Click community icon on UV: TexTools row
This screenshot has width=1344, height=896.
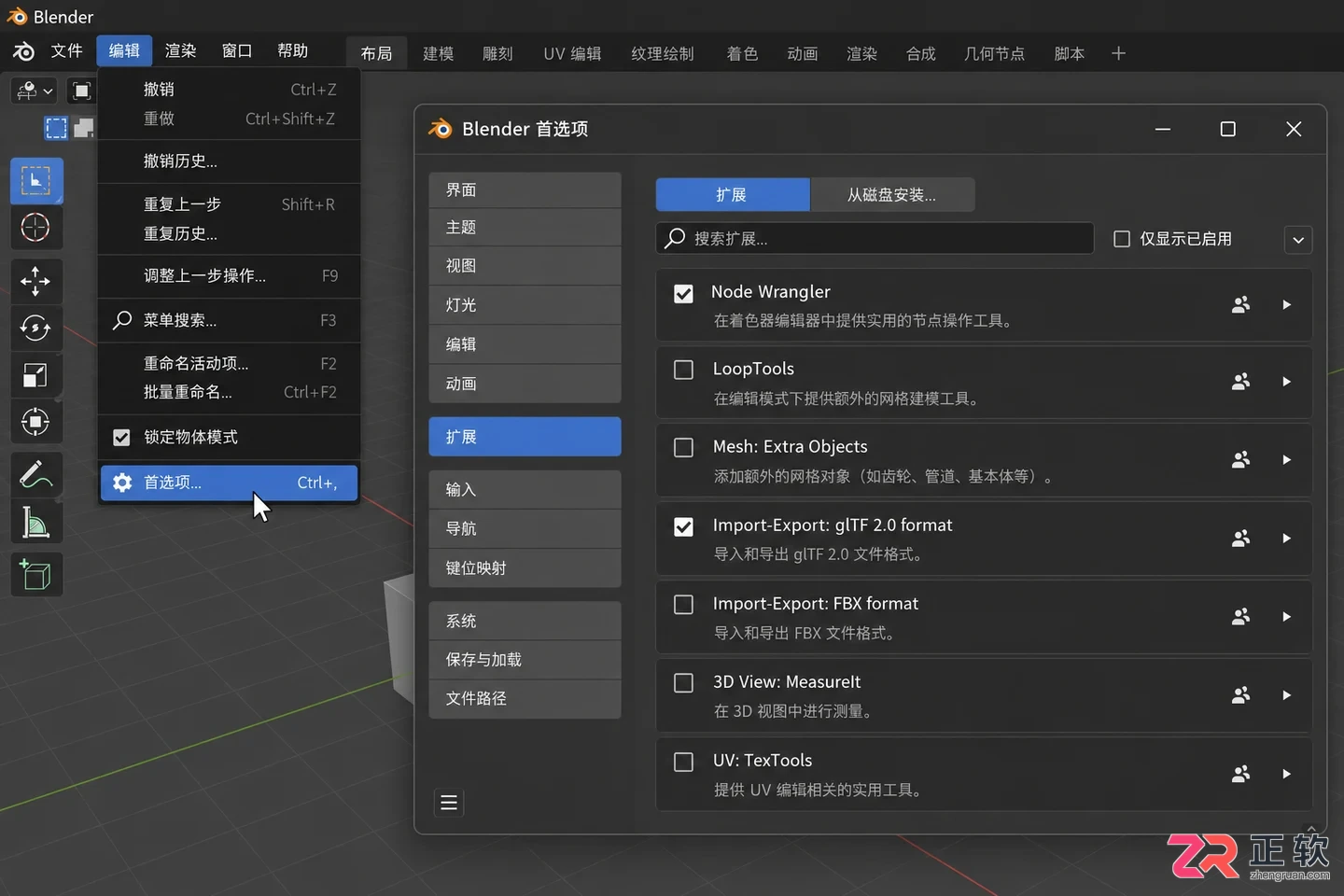click(x=1240, y=774)
